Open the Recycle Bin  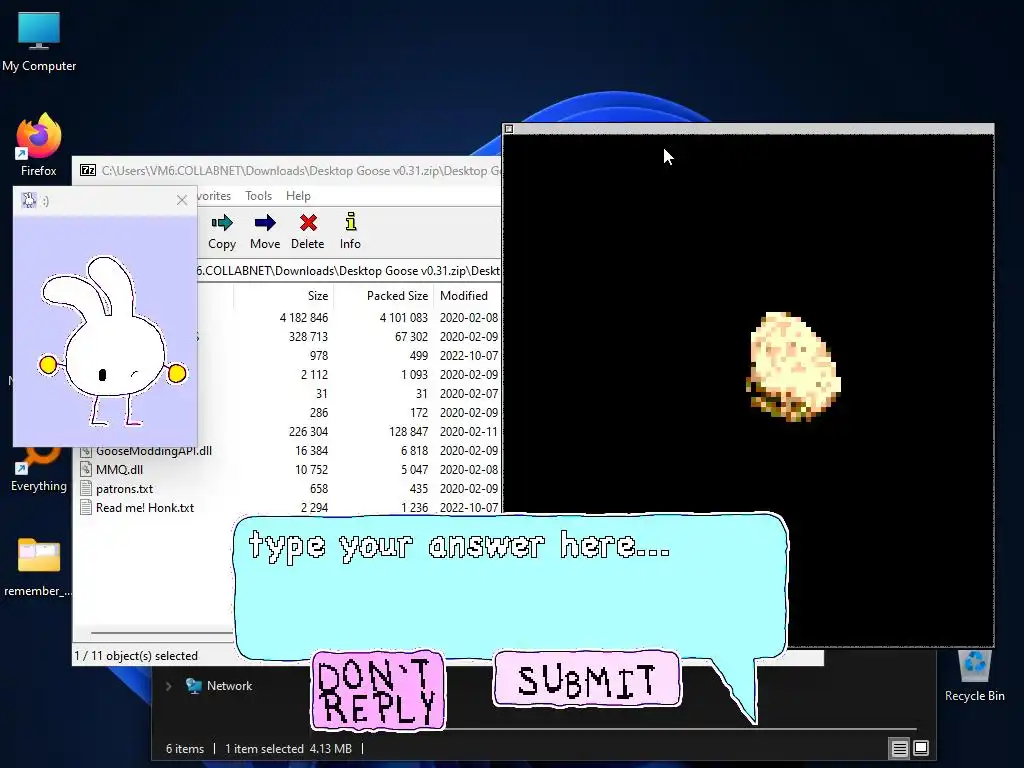[974, 675]
